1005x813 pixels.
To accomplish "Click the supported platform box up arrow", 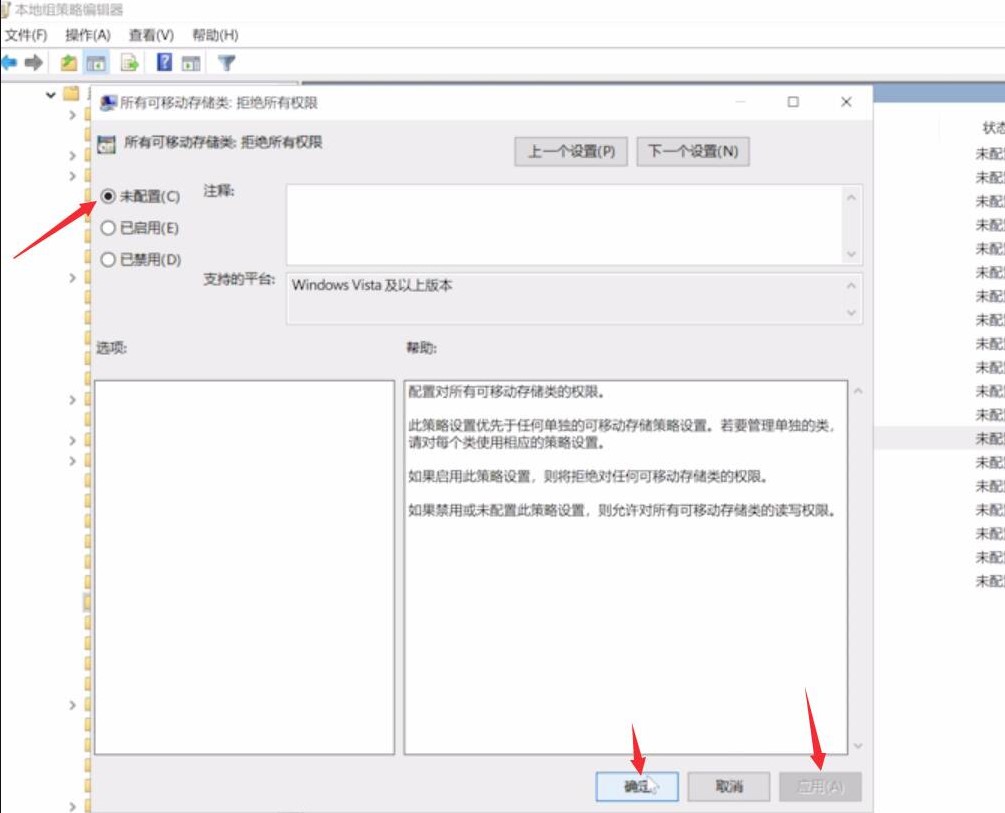I will point(851,285).
